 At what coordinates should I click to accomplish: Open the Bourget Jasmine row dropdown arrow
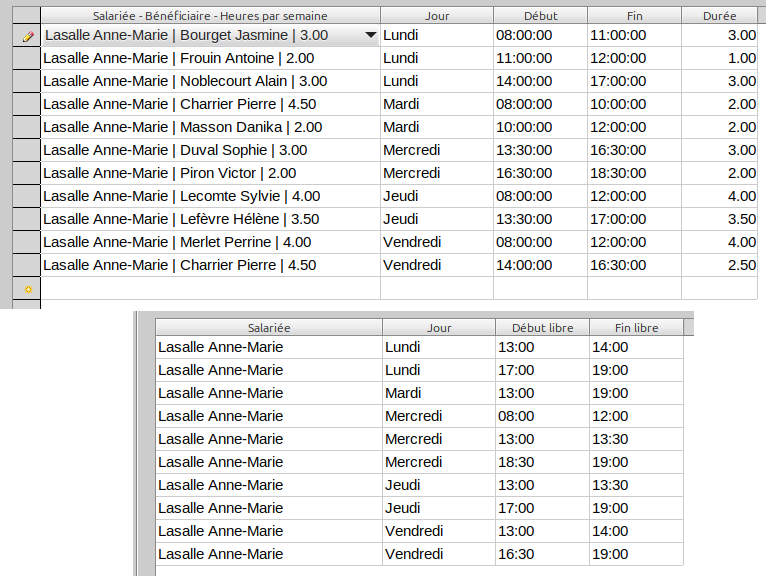click(370, 35)
